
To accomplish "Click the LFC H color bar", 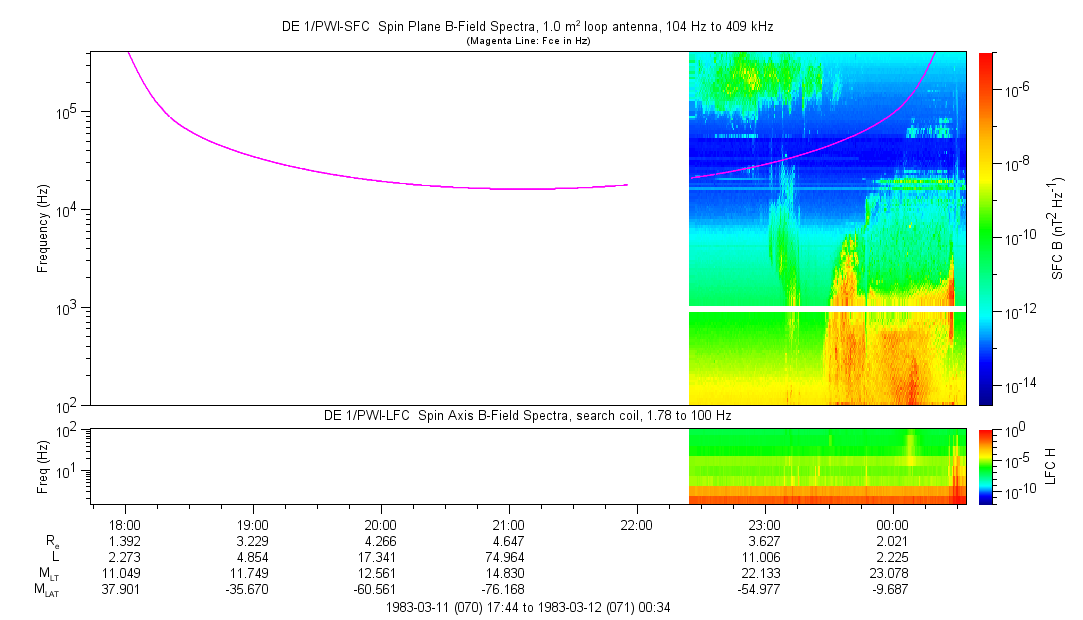I will [x=985, y=466].
